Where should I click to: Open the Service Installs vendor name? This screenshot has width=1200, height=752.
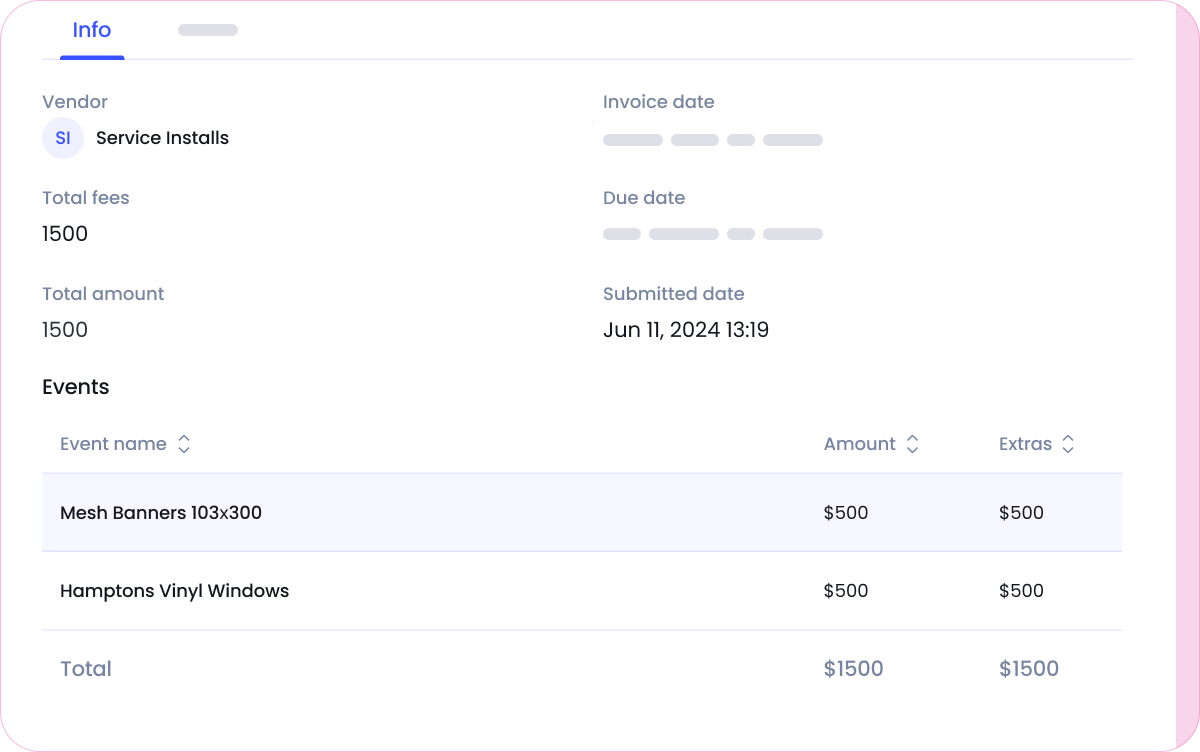[x=162, y=139]
